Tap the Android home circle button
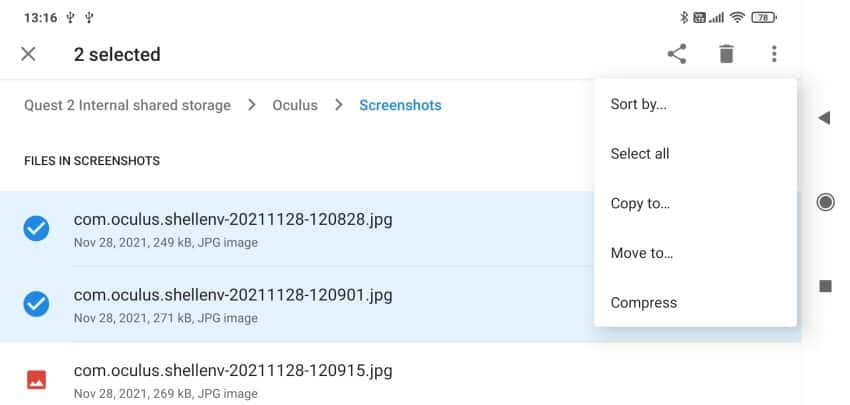This screenshot has height=405, width=850. [x=825, y=202]
